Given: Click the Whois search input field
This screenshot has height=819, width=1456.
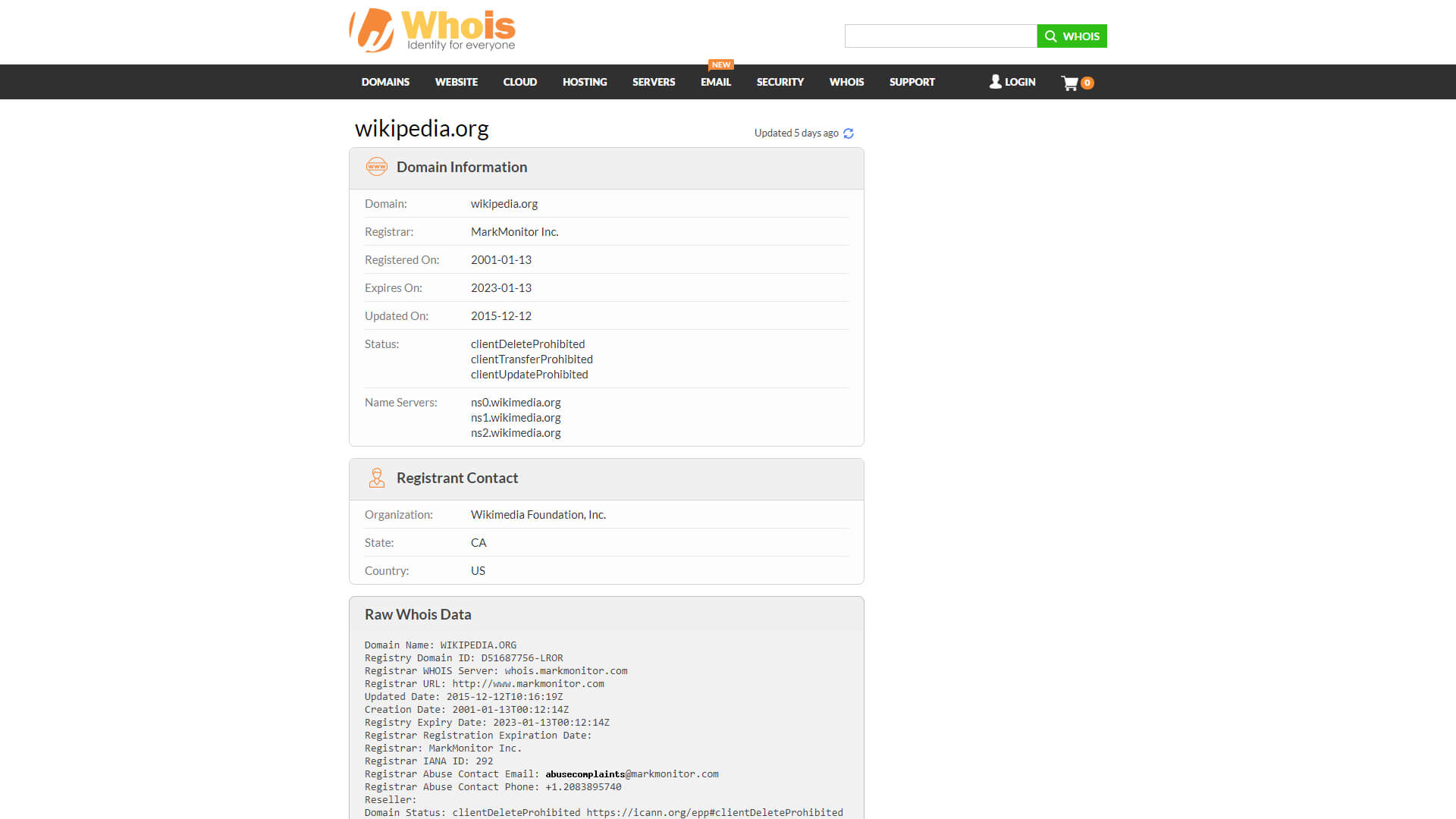Looking at the screenshot, I should pos(940,35).
